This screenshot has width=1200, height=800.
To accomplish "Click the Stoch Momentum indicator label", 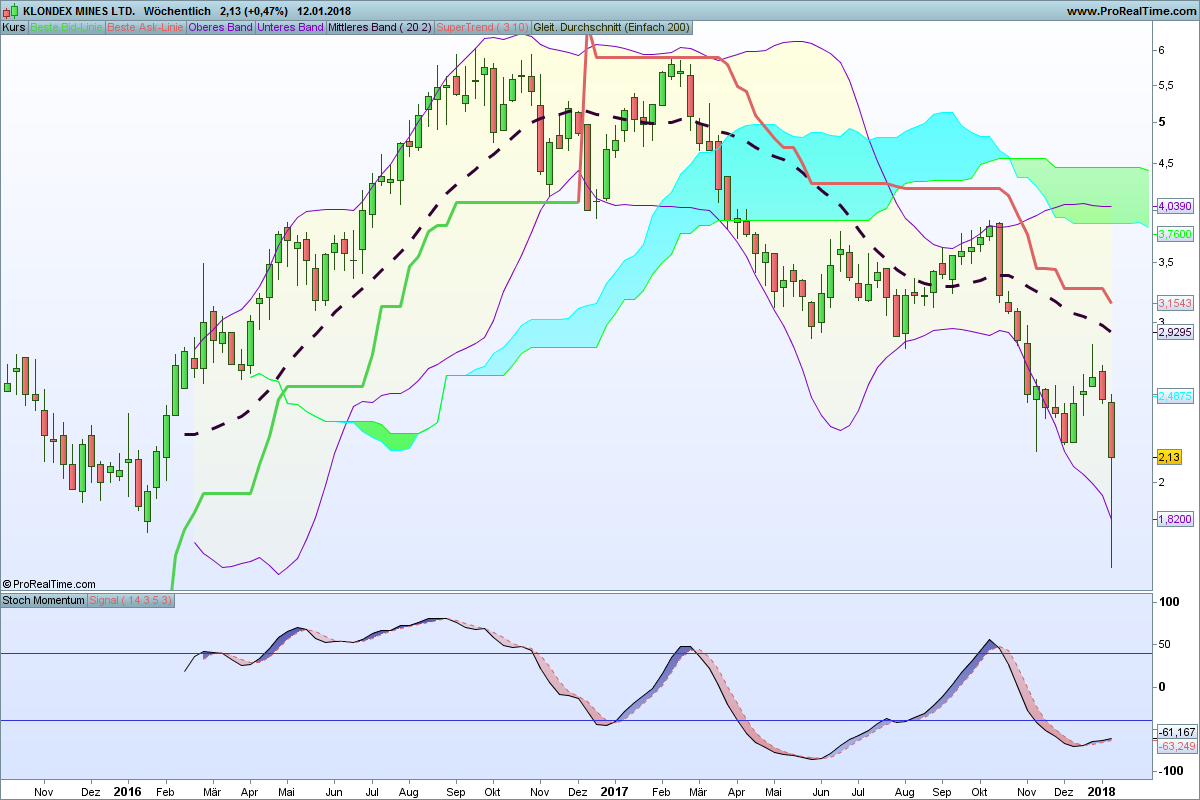I will click(44, 600).
